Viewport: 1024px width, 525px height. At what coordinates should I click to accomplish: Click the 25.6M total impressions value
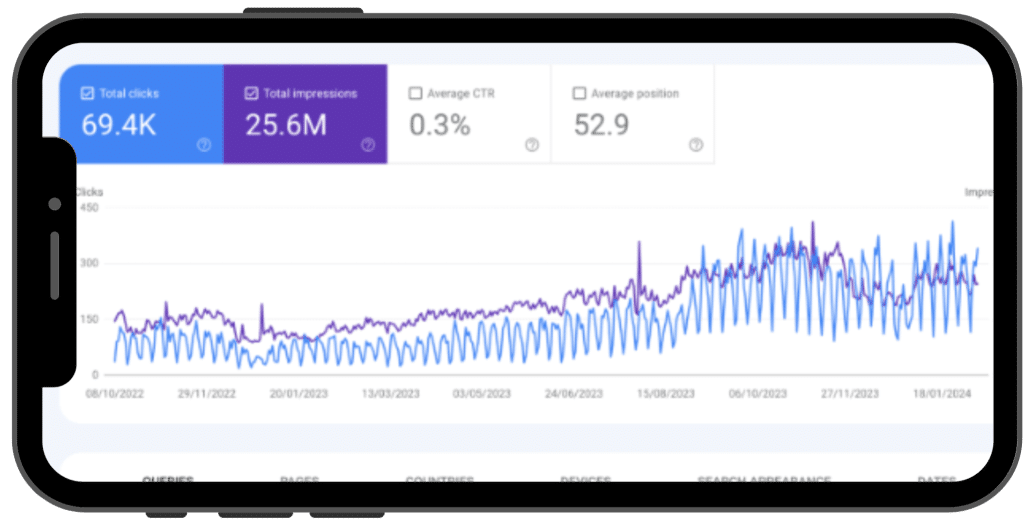(286, 126)
